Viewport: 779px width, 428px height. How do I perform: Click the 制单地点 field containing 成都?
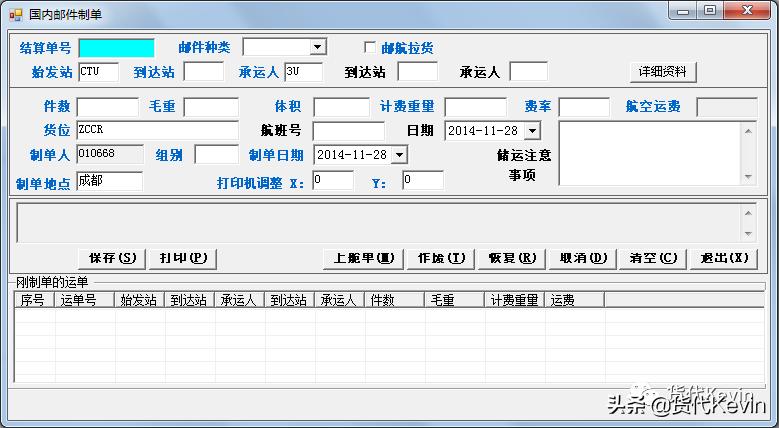click(x=110, y=181)
